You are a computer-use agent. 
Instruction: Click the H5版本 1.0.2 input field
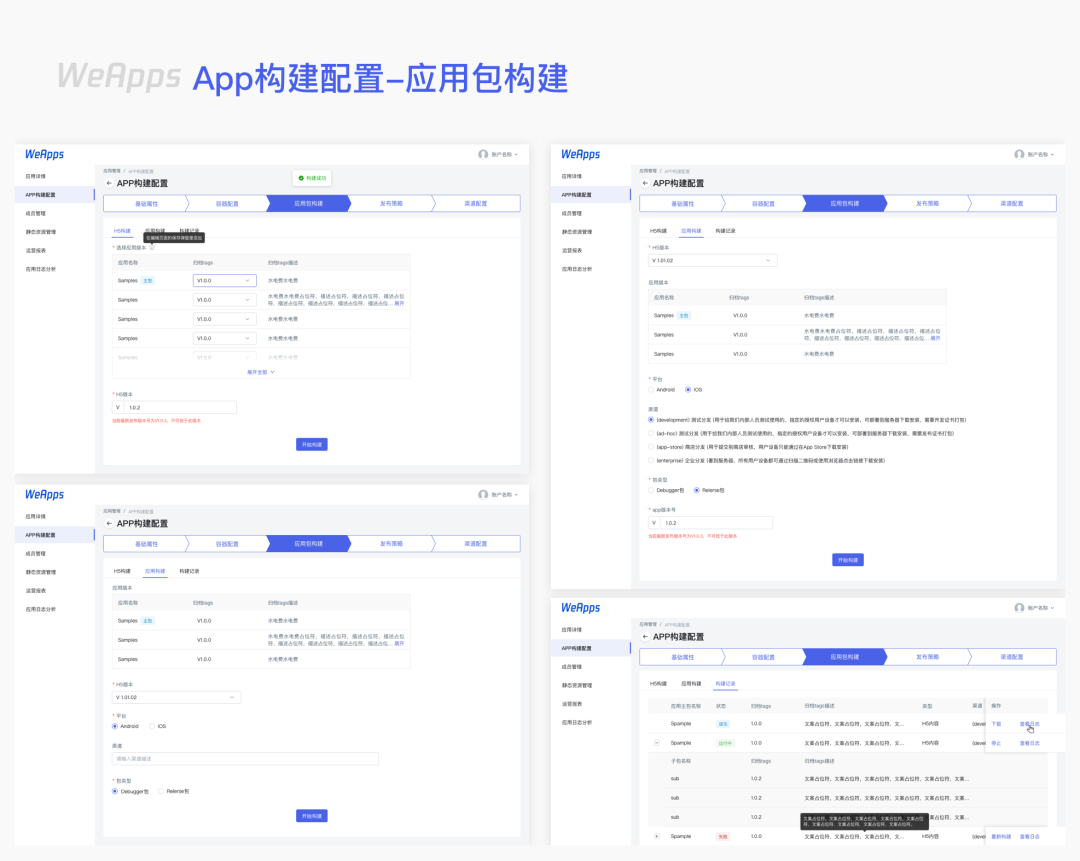pyautogui.click(x=174, y=407)
